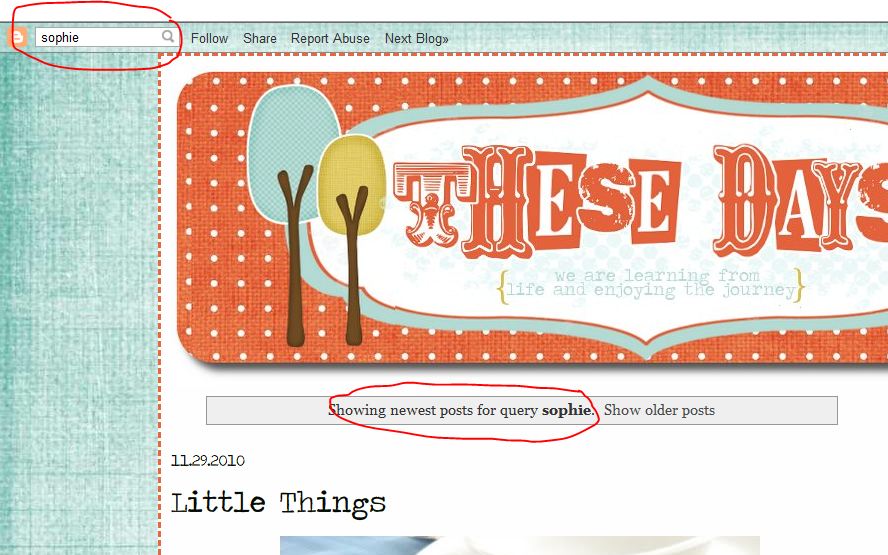The image size is (888, 555).
Task: Open the Little Things post title
Action: 278,502
